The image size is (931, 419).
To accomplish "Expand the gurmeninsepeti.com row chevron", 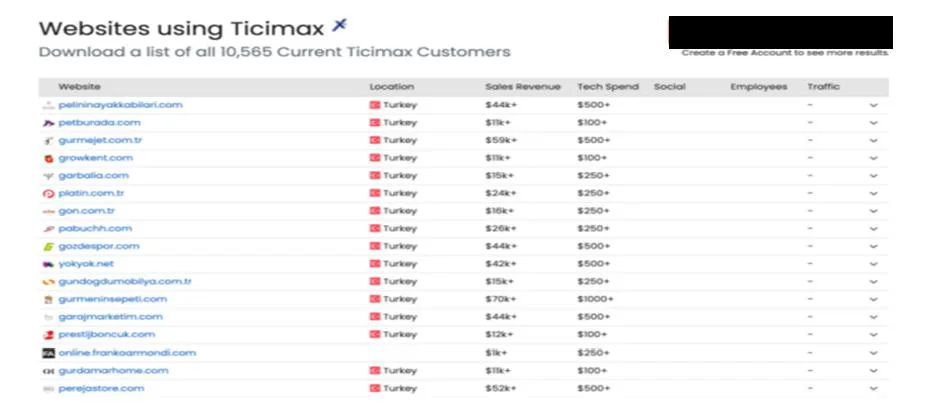I will [x=873, y=300].
